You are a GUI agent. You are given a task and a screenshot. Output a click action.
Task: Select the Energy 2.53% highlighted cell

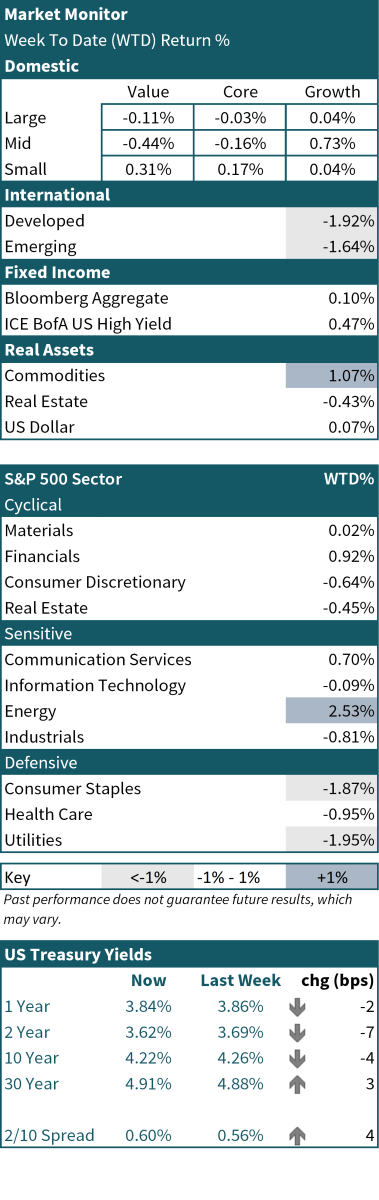(332, 712)
